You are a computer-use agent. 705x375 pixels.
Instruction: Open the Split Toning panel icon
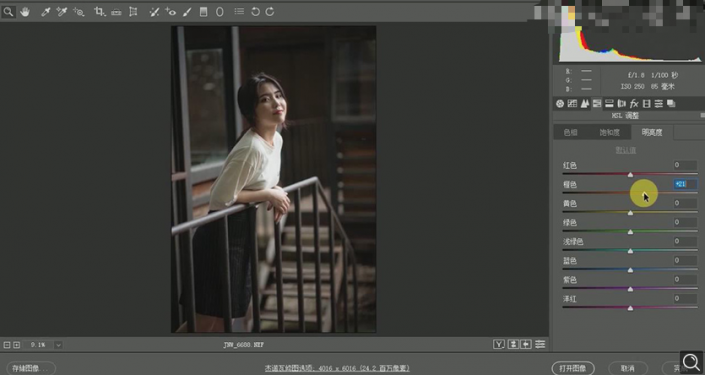609,103
